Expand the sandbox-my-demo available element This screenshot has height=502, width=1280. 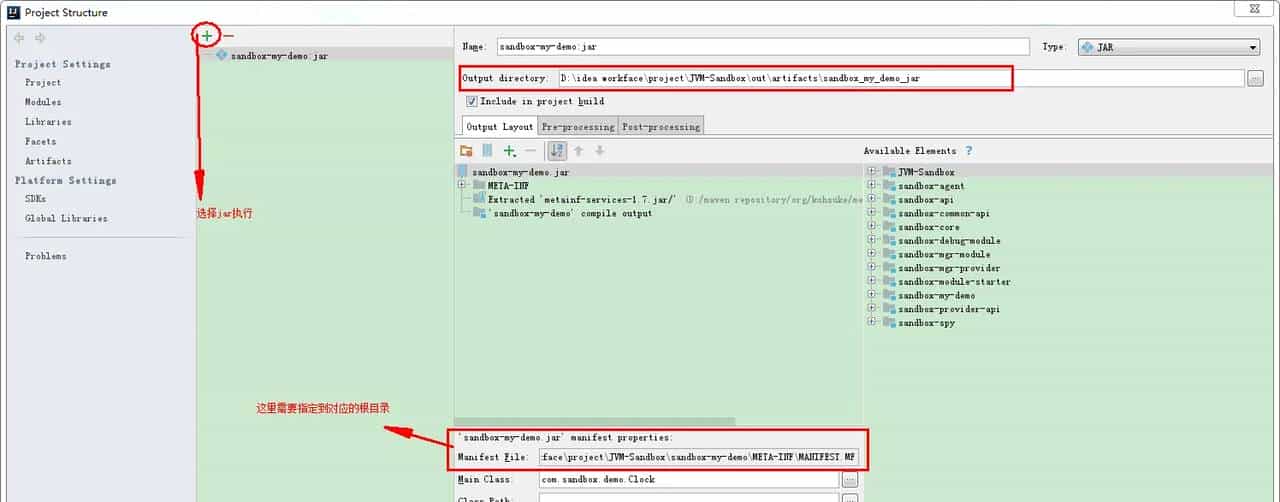(x=873, y=296)
